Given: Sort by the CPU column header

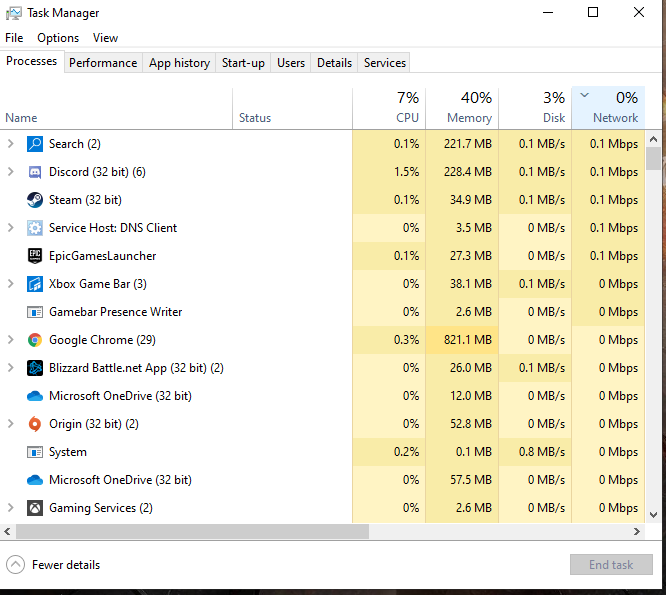Looking at the screenshot, I should click(x=389, y=108).
